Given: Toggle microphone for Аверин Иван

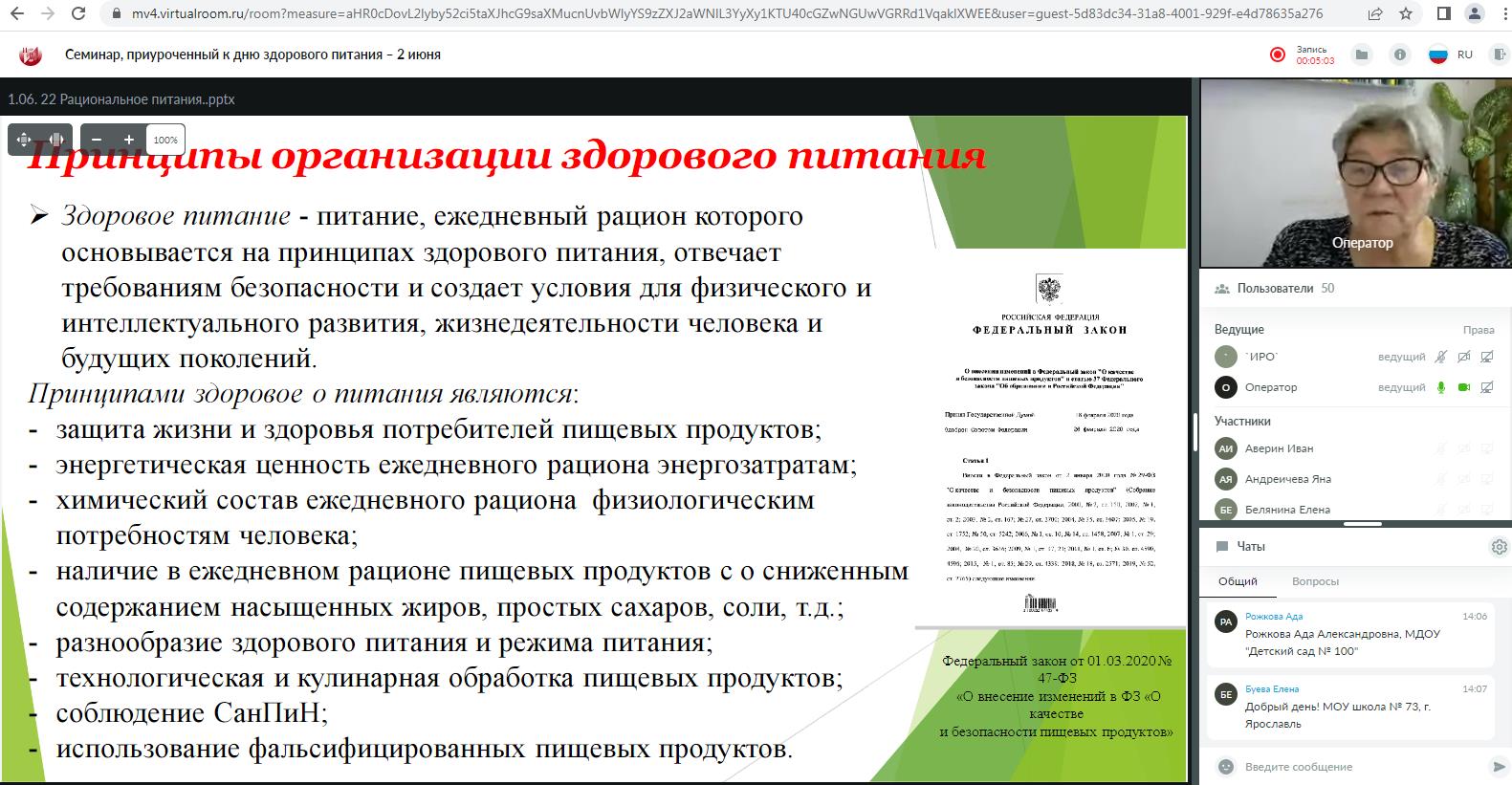Looking at the screenshot, I should pos(1440,448).
